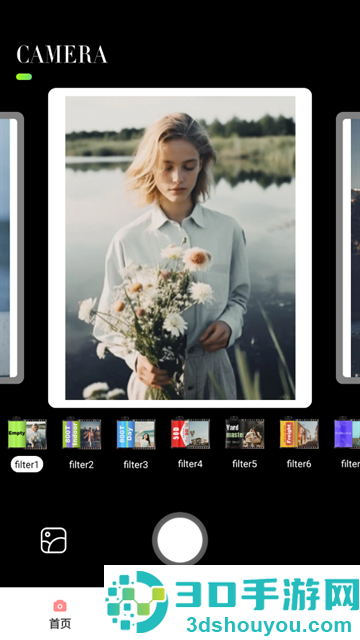Switch to the previous preview card

[x=11, y=248]
